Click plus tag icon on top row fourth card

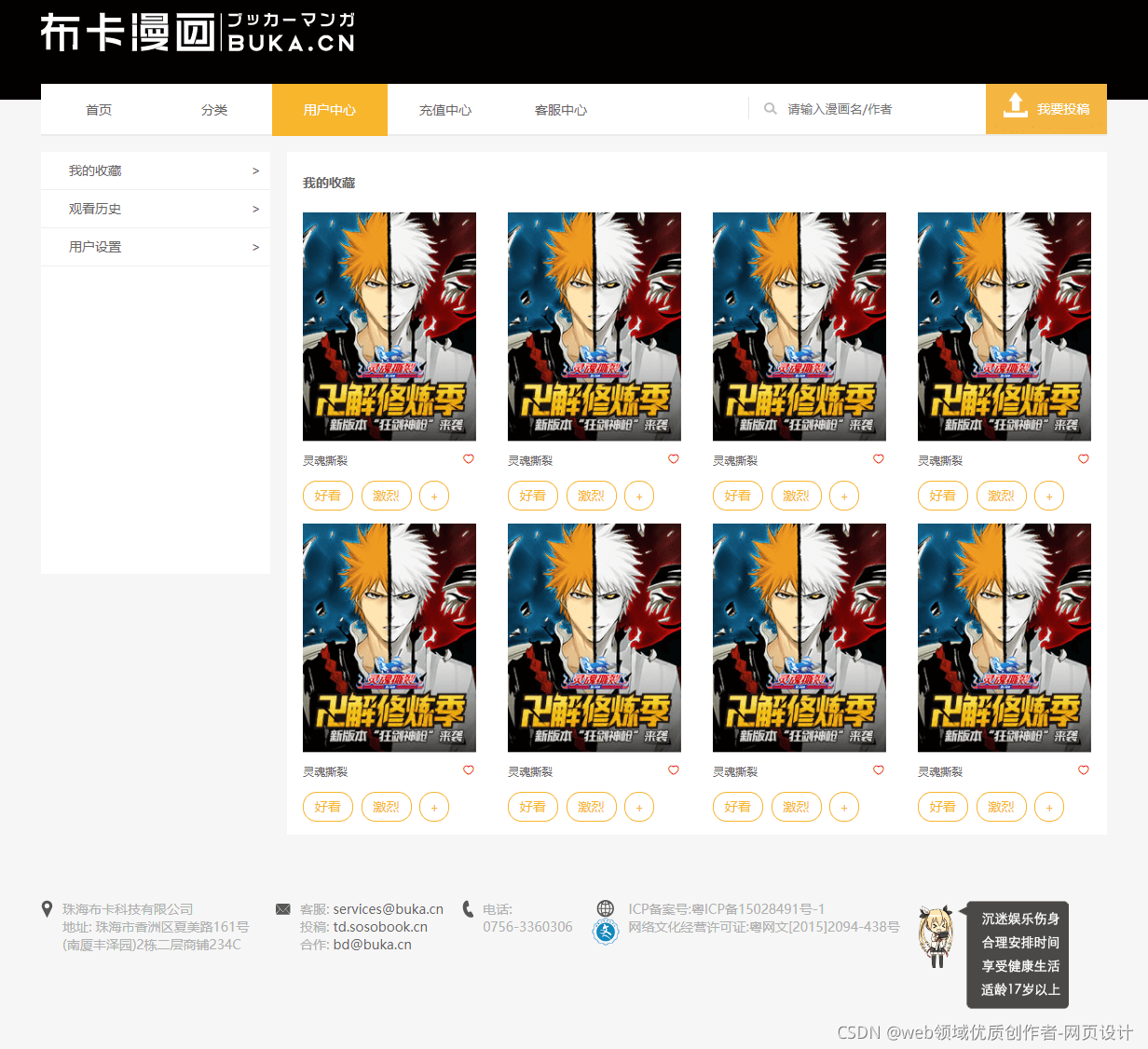[x=1049, y=496]
